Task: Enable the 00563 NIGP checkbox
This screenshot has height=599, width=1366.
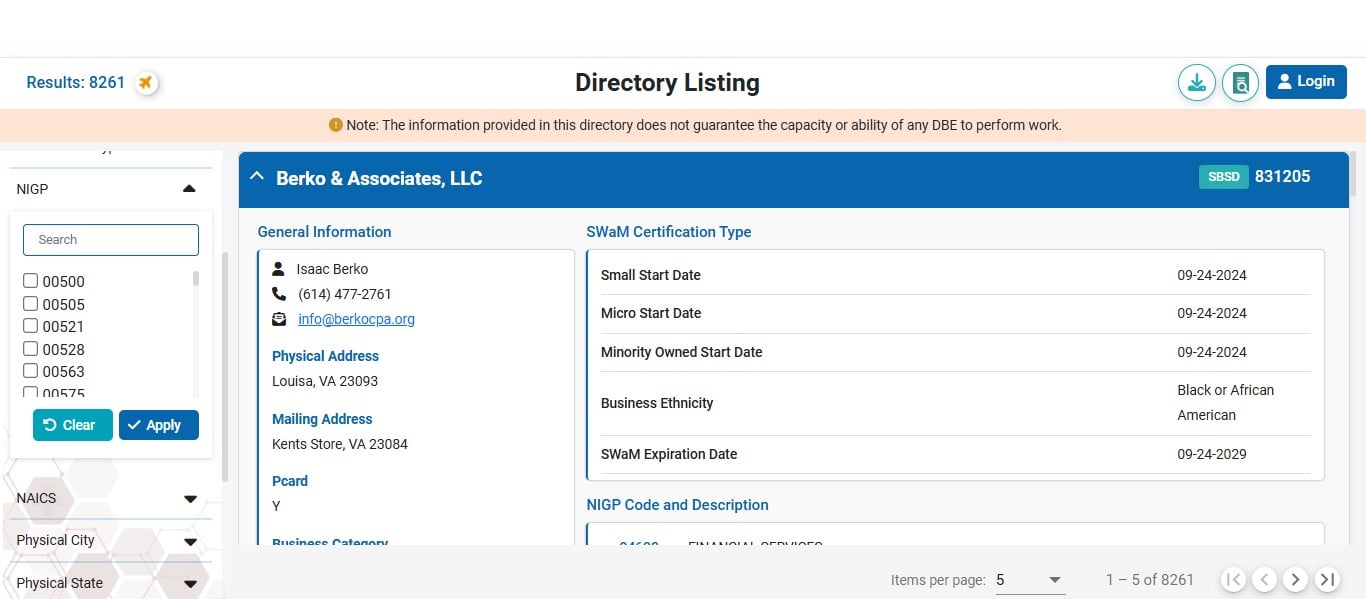Action: pyautogui.click(x=31, y=371)
